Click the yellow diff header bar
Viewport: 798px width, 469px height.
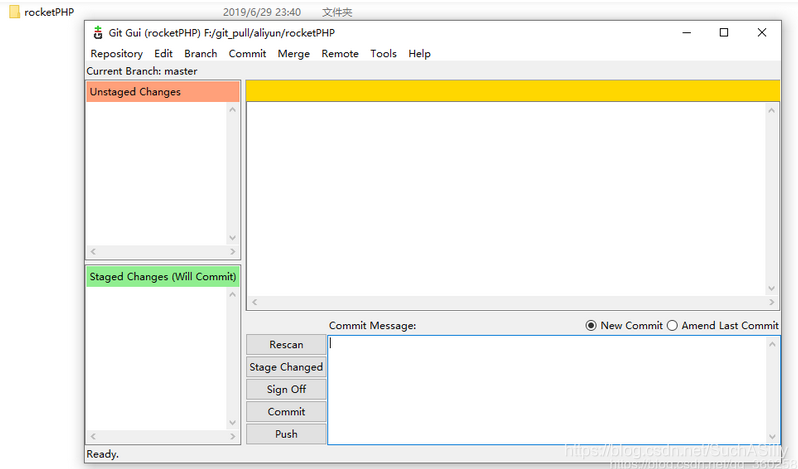(512, 91)
